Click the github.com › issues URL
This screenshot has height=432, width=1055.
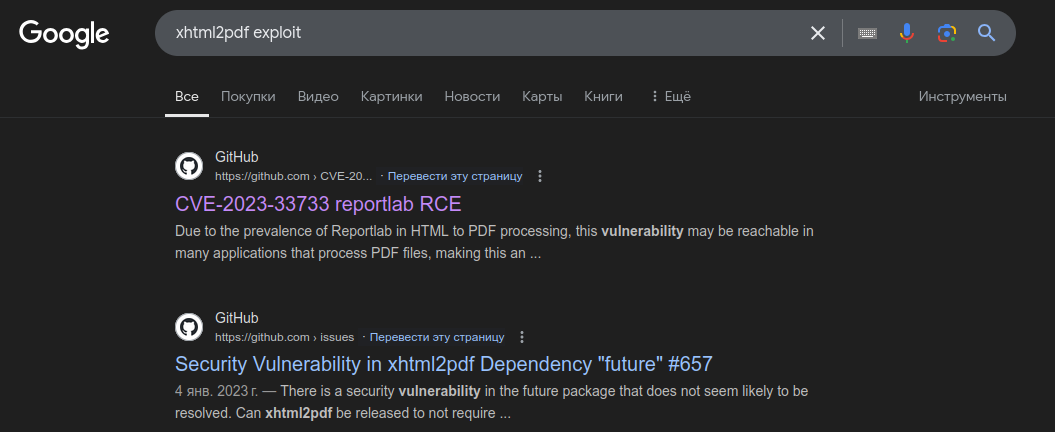point(285,337)
